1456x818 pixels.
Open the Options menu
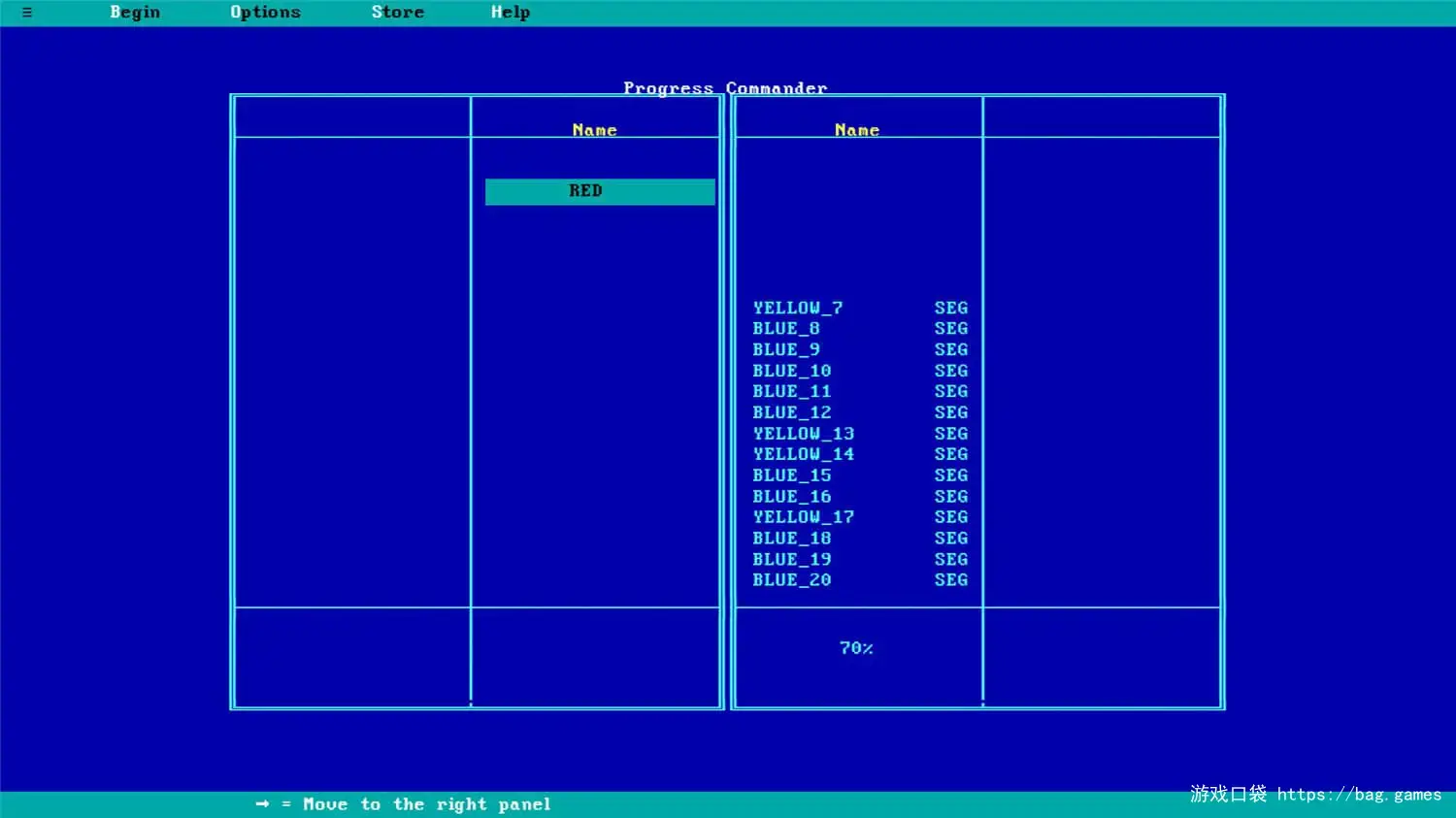pyautogui.click(x=265, y=13)
